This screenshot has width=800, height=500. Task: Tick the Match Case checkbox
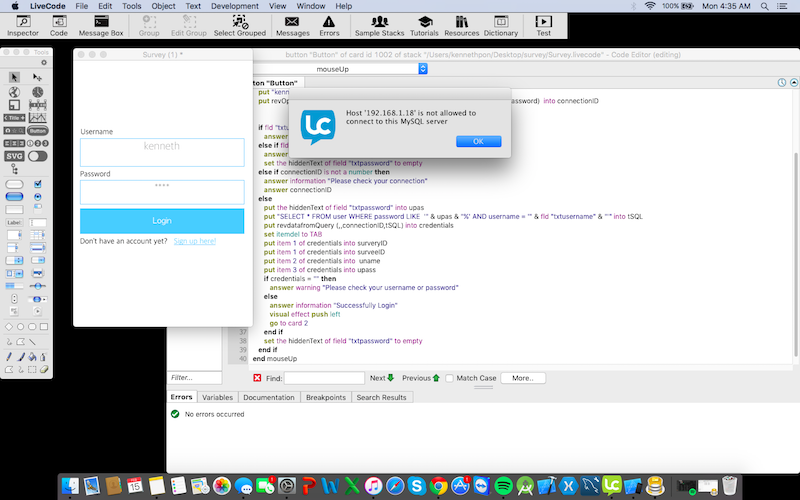click(450, 378)
